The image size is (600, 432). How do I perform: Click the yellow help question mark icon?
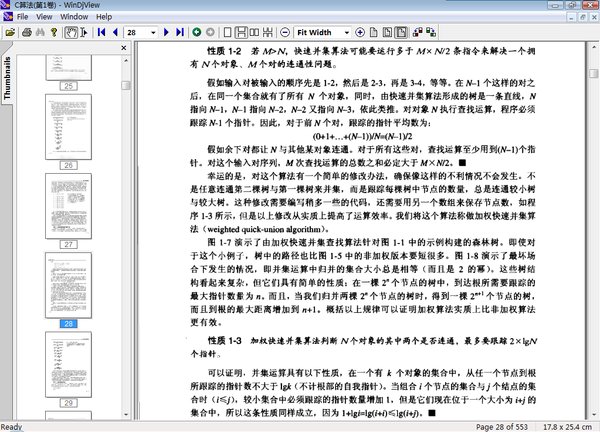tap(54, 33)
